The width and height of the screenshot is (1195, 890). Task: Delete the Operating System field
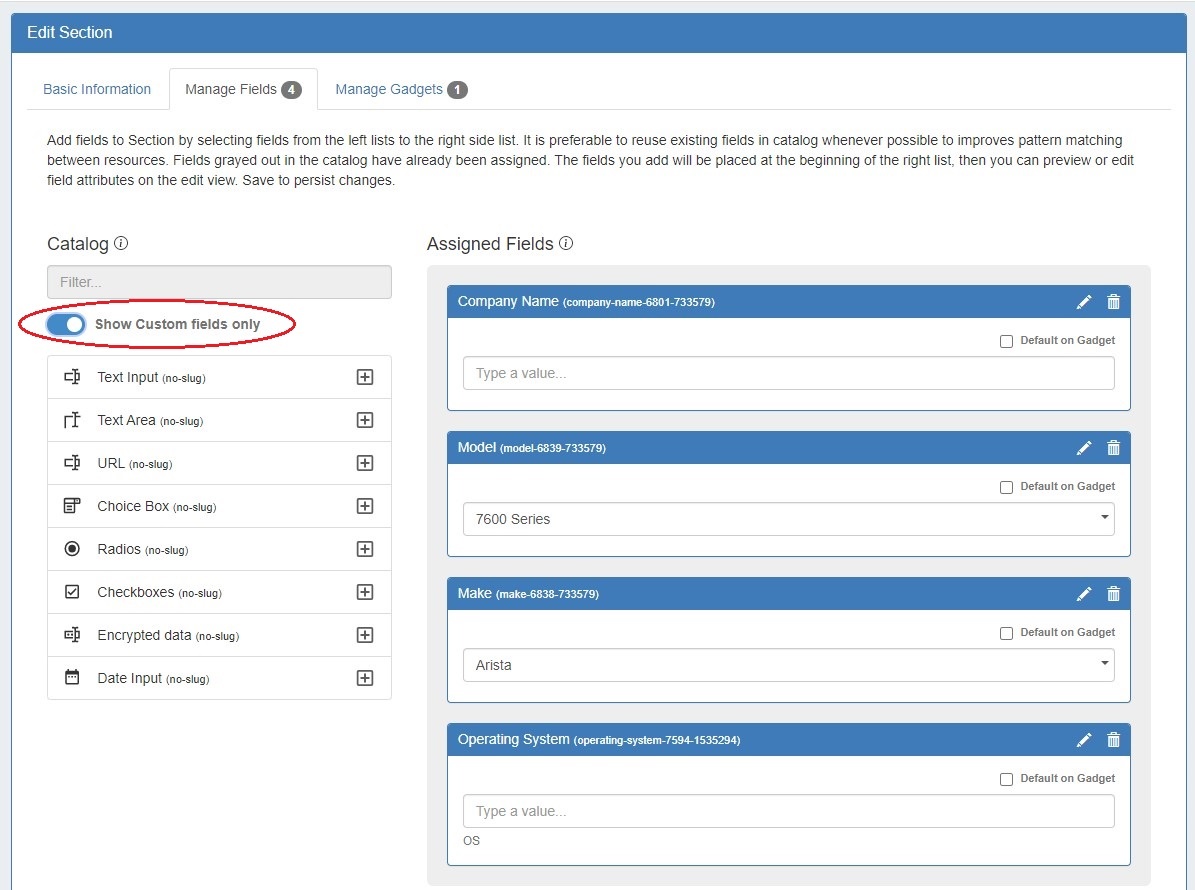1113,740
